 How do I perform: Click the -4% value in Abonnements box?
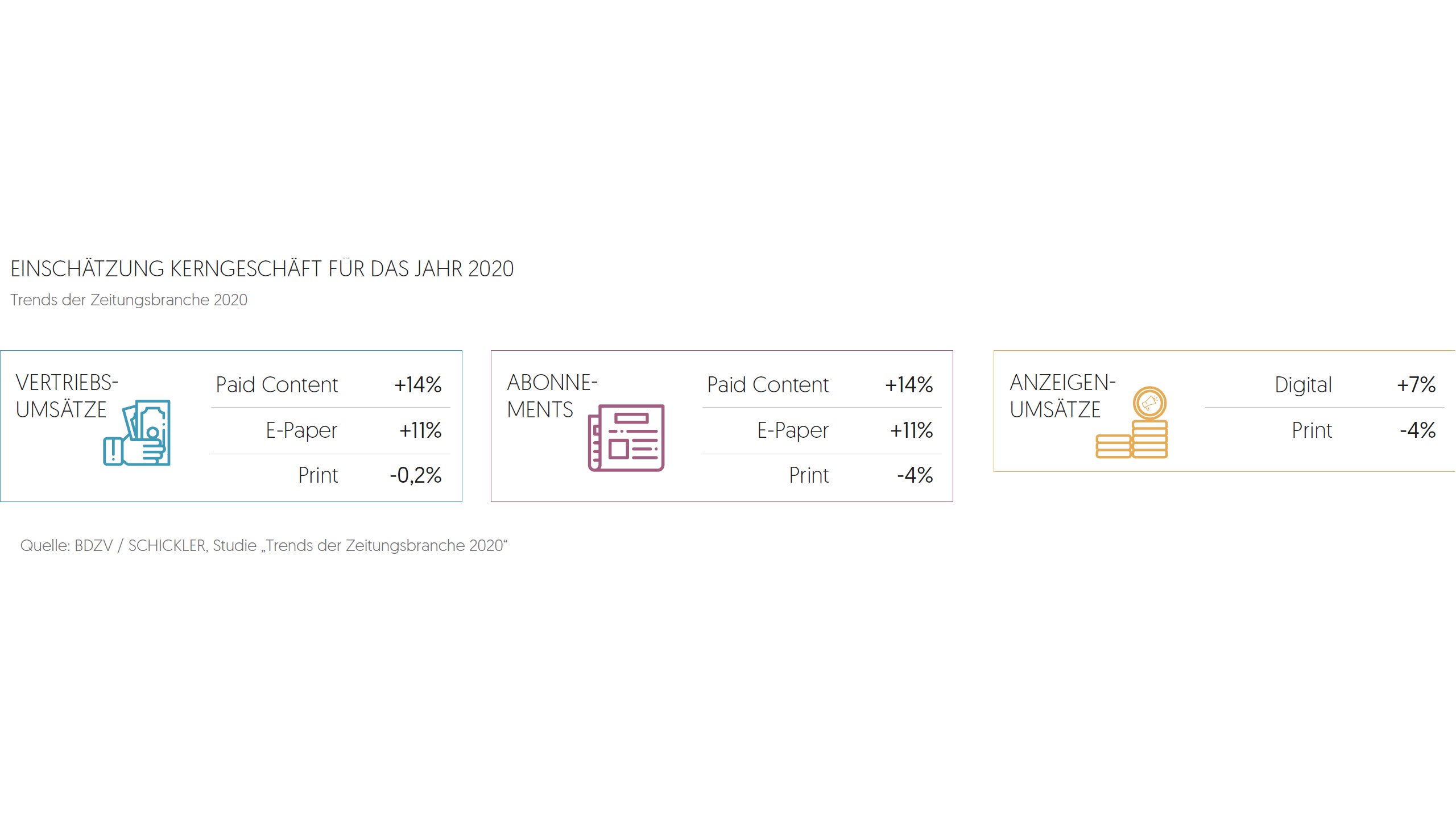915,475
